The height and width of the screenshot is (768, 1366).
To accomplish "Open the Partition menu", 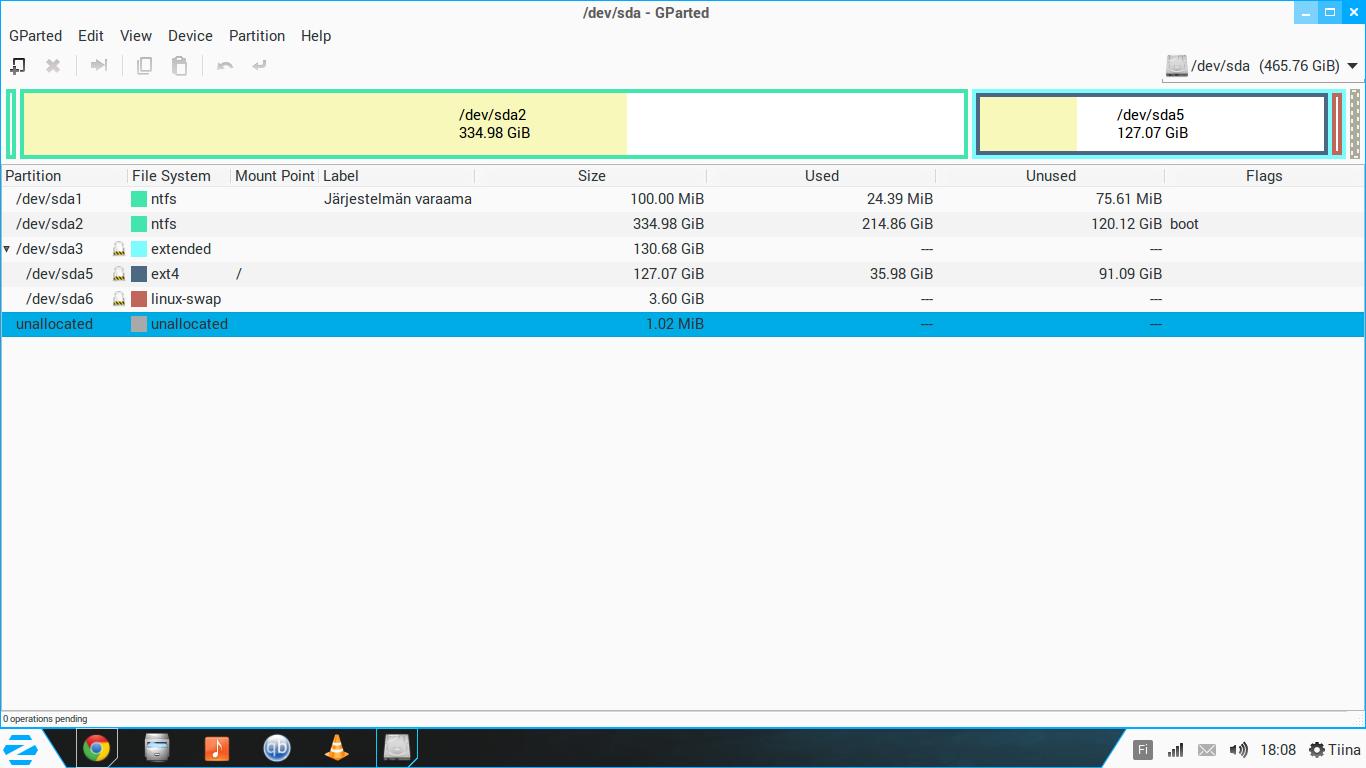I will point(256,36).
